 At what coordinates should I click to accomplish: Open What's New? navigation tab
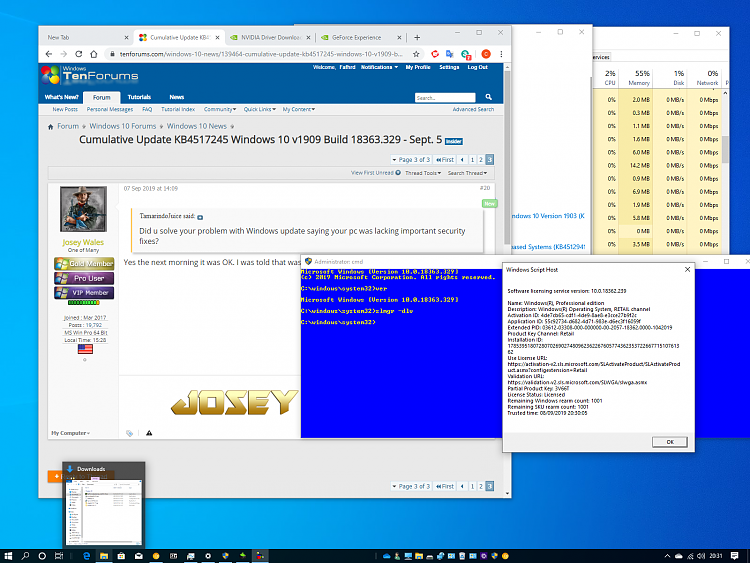click(x=62, y=97)
